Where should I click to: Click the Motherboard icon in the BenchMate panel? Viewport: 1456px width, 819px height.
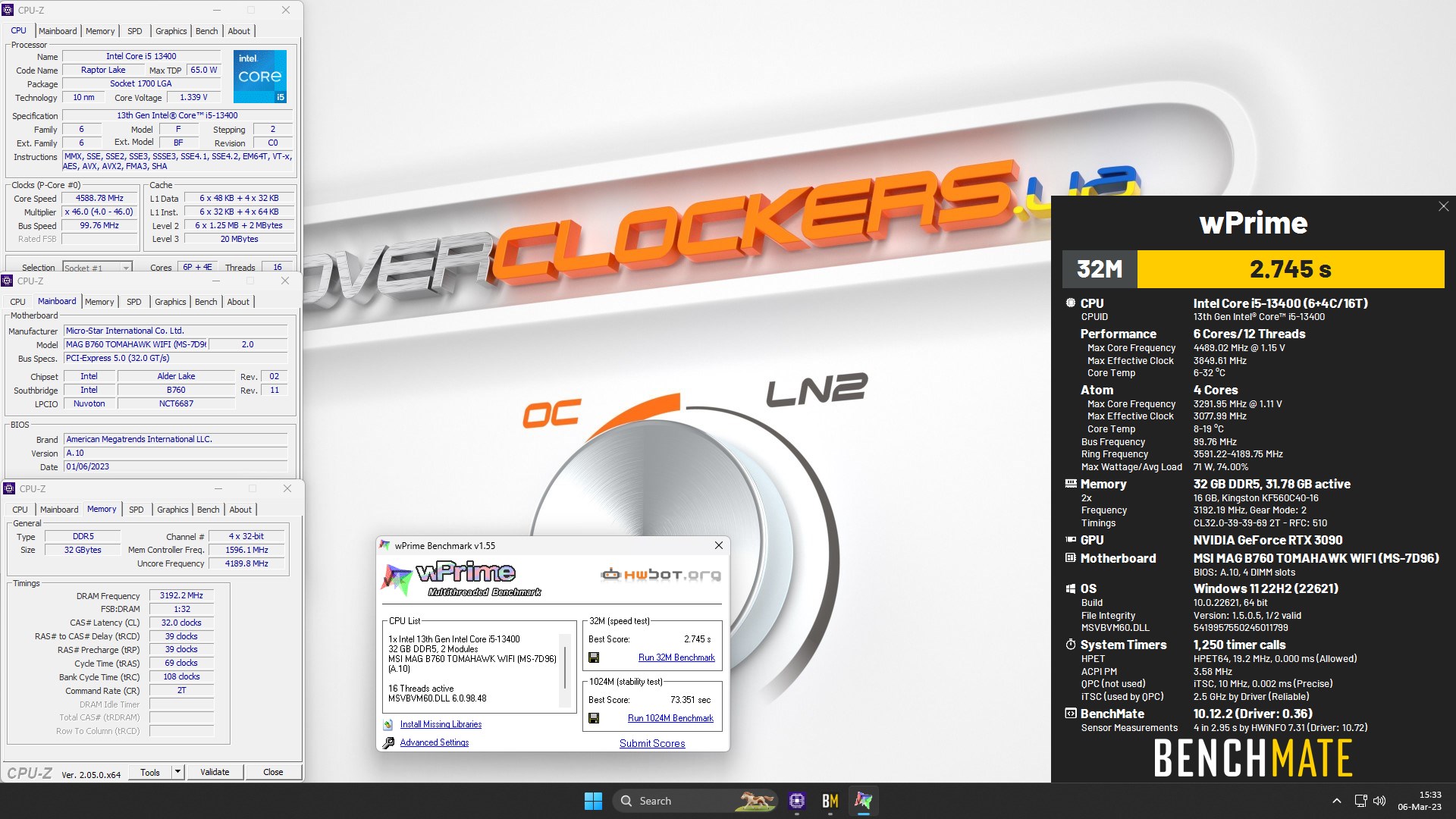[1070, 558]
